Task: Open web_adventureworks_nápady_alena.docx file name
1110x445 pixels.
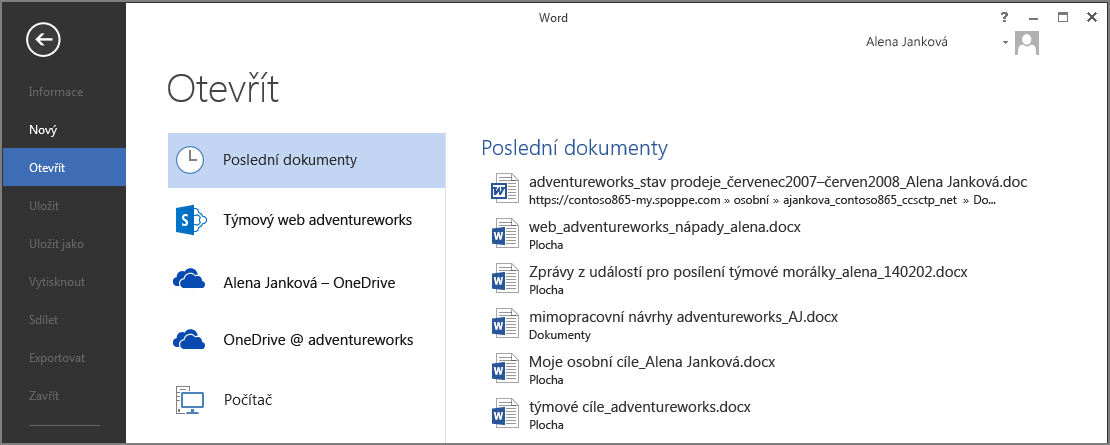Action: pyautogui.click(x=665, y=227)
